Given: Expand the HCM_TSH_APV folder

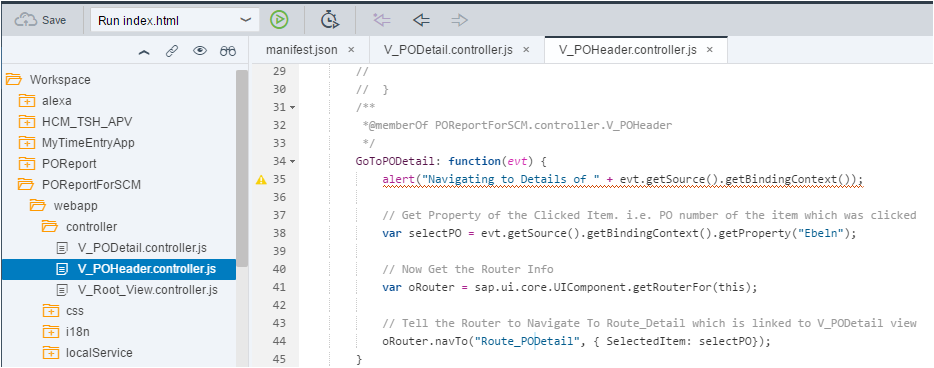Looking at the screenshot, I should tap(27, 121).
